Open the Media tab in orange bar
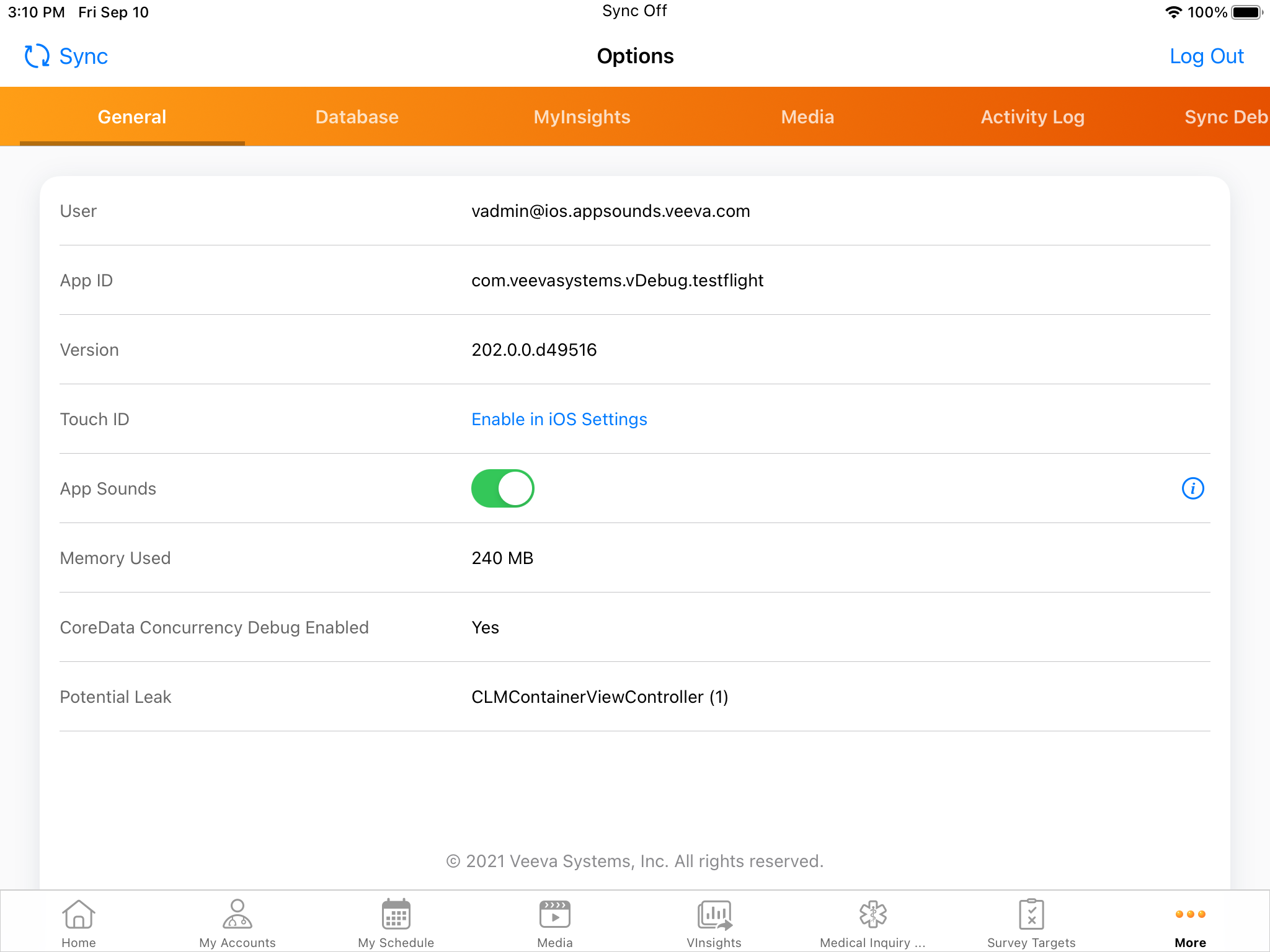1270x952 pixels. (x=807, y=117)
